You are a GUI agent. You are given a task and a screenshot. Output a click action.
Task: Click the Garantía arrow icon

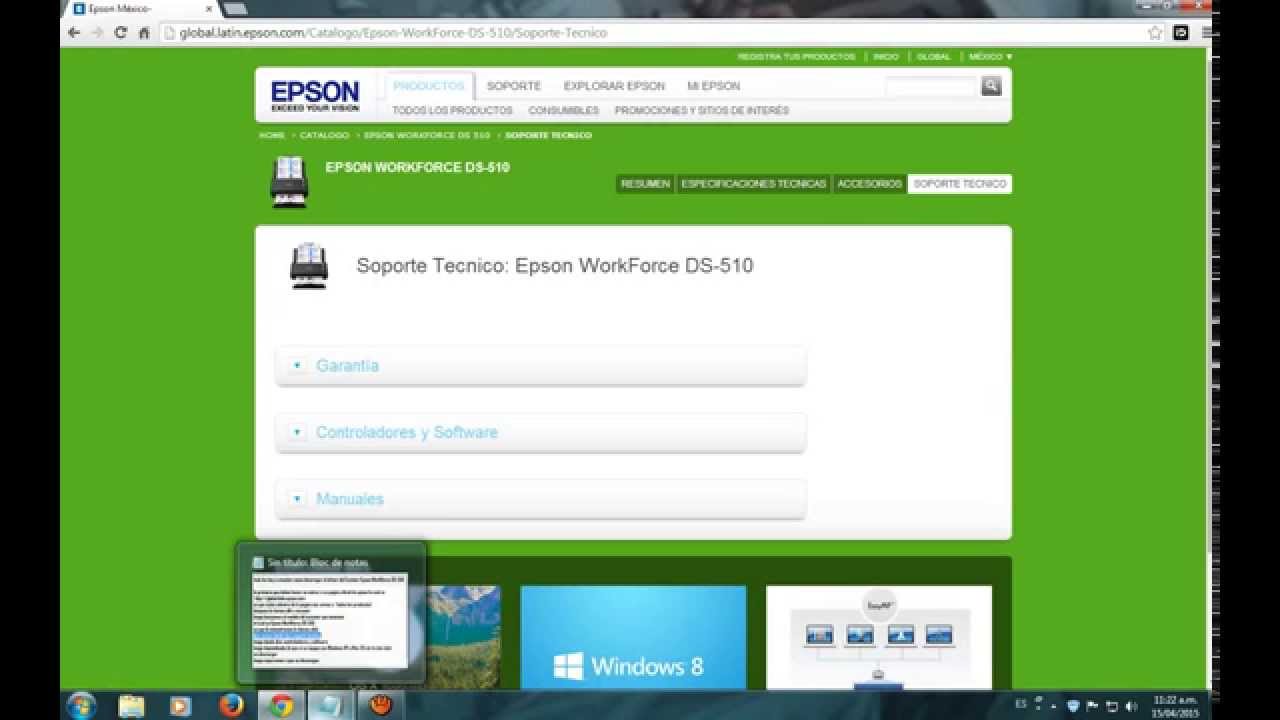coord(297,366)
